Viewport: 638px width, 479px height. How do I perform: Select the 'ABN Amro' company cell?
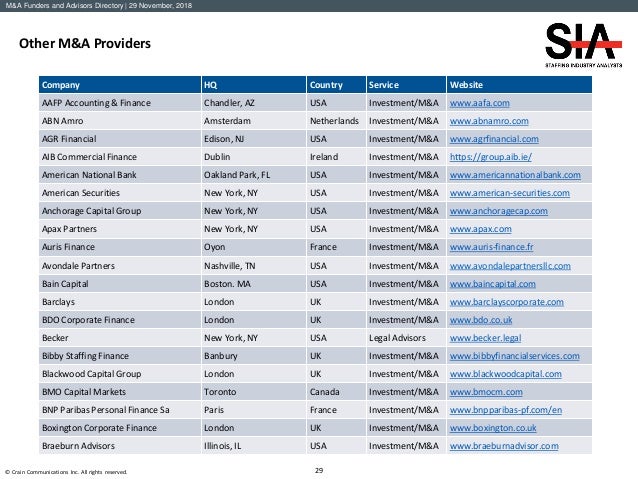pyautogui.click(x=120, y=121)
